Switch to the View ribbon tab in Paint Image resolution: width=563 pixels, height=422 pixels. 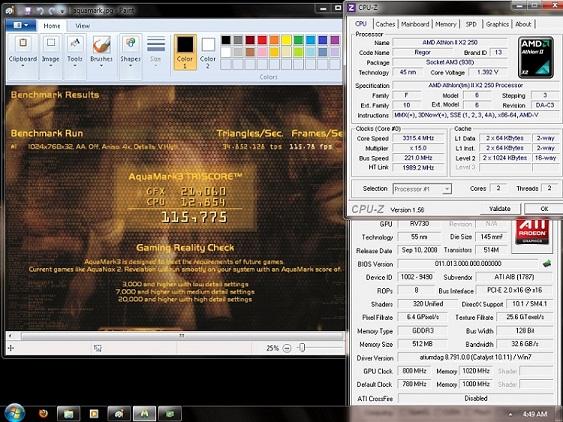click(83, 26)
